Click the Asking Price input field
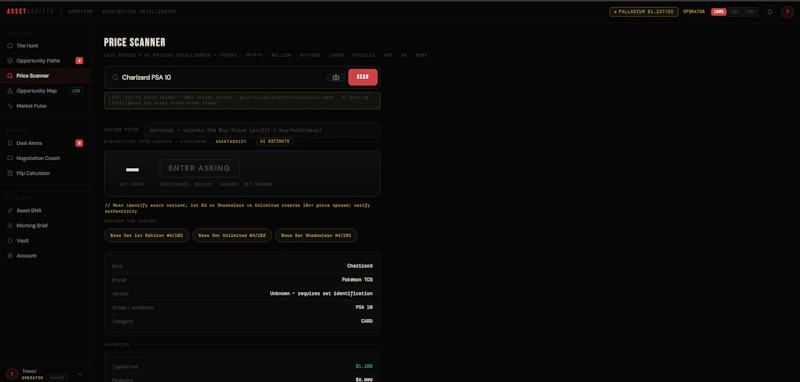Viewport: 800px width, 382px height. (x=262, y=130)
